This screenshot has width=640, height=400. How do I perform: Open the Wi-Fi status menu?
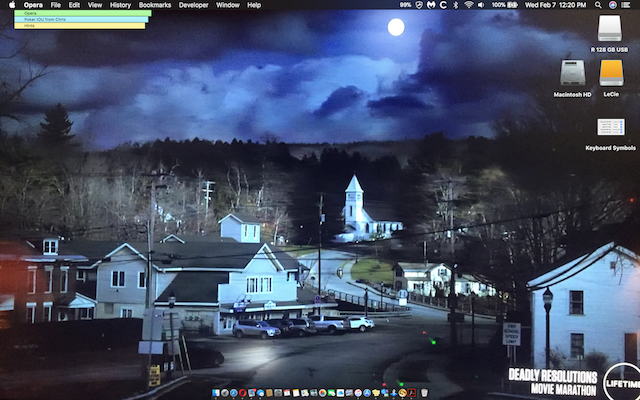(469, 5)
